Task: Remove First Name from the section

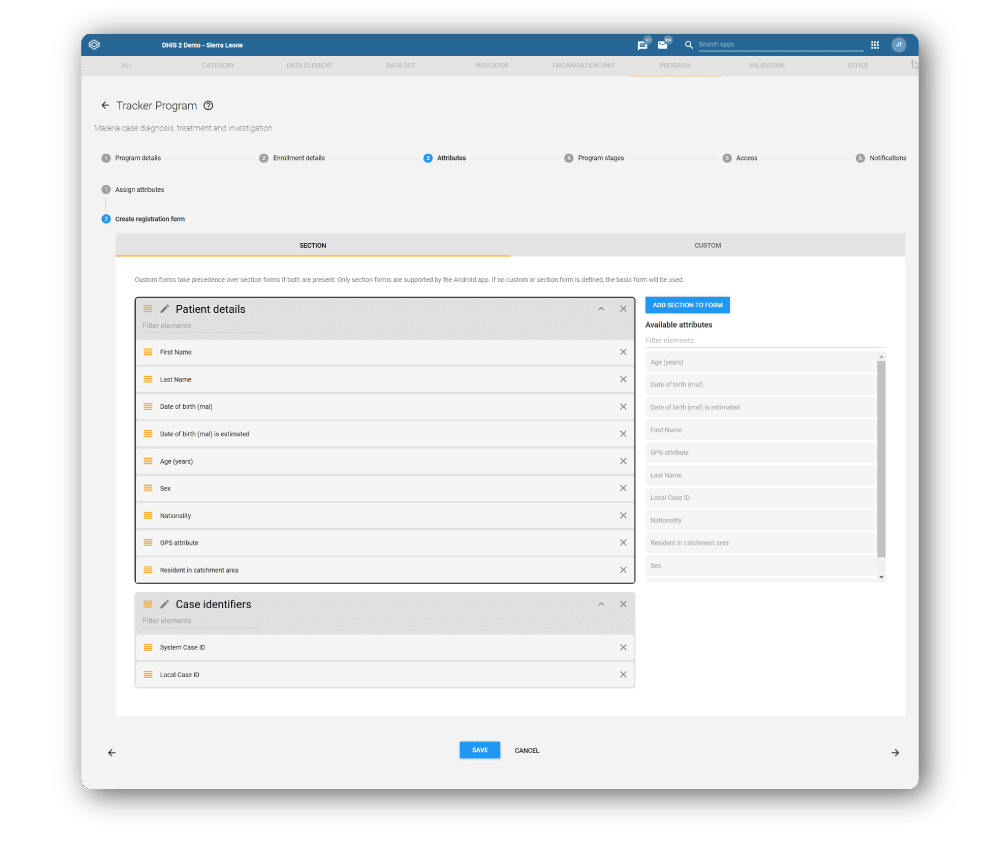Action: (623, 352)
